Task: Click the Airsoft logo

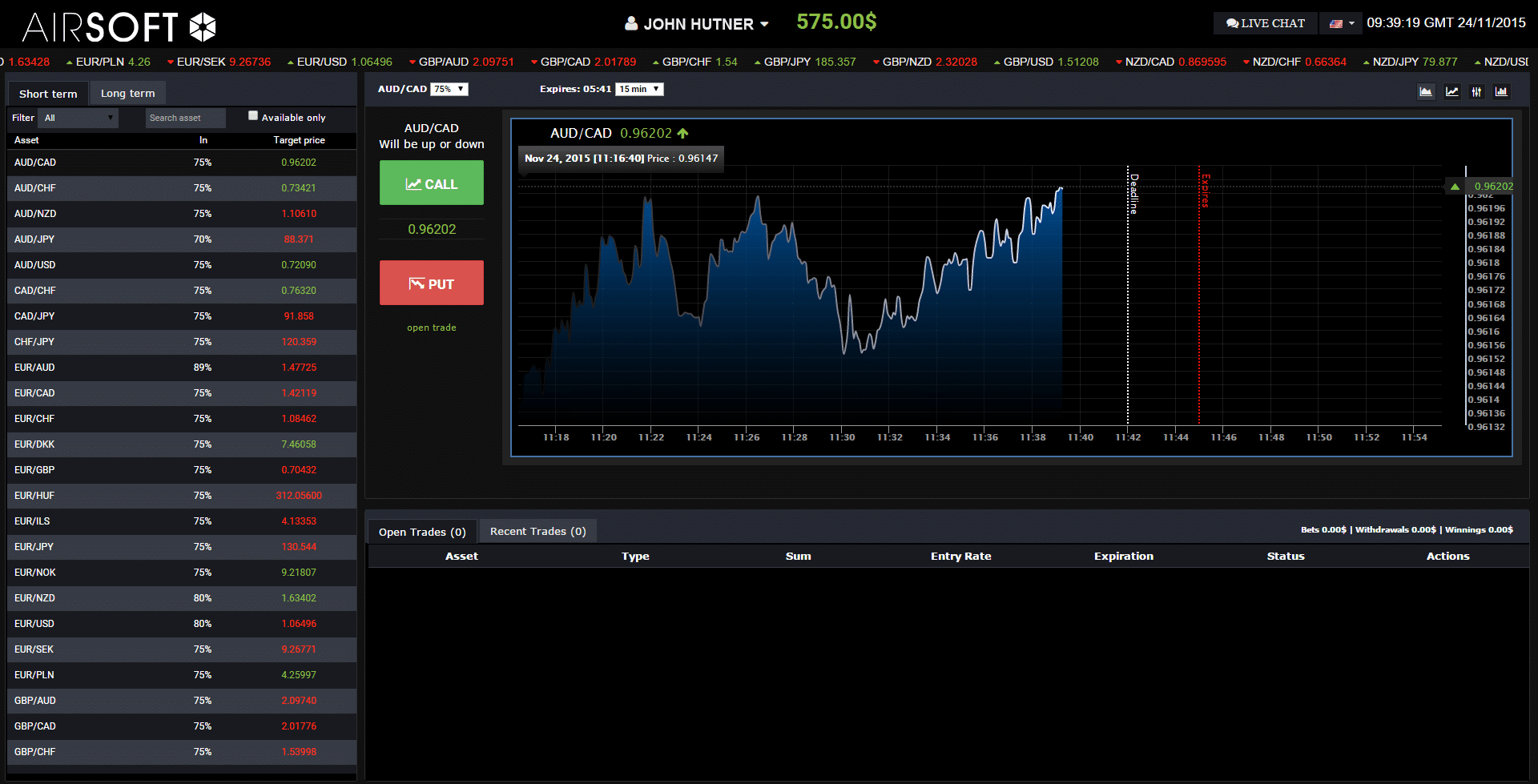Action: 119,26
